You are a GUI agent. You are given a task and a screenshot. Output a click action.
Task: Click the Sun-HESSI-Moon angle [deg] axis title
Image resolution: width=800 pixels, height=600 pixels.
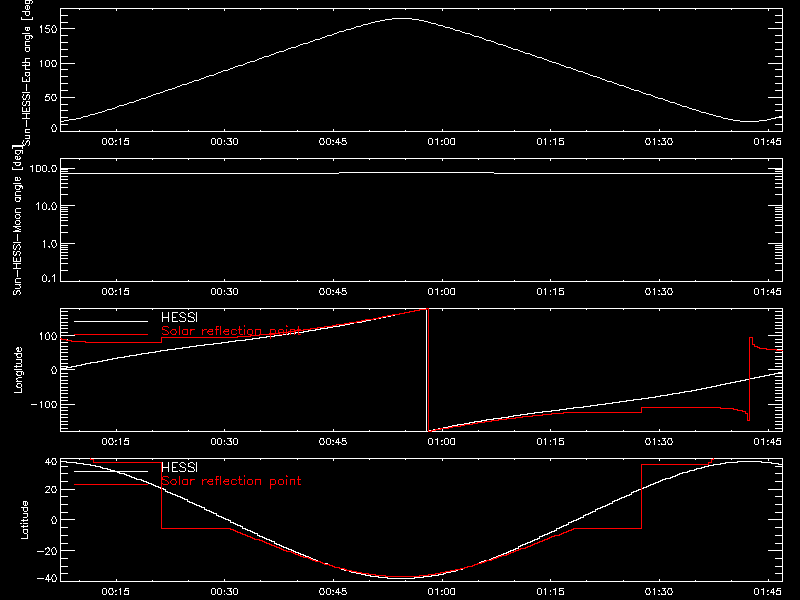point(17,220)
